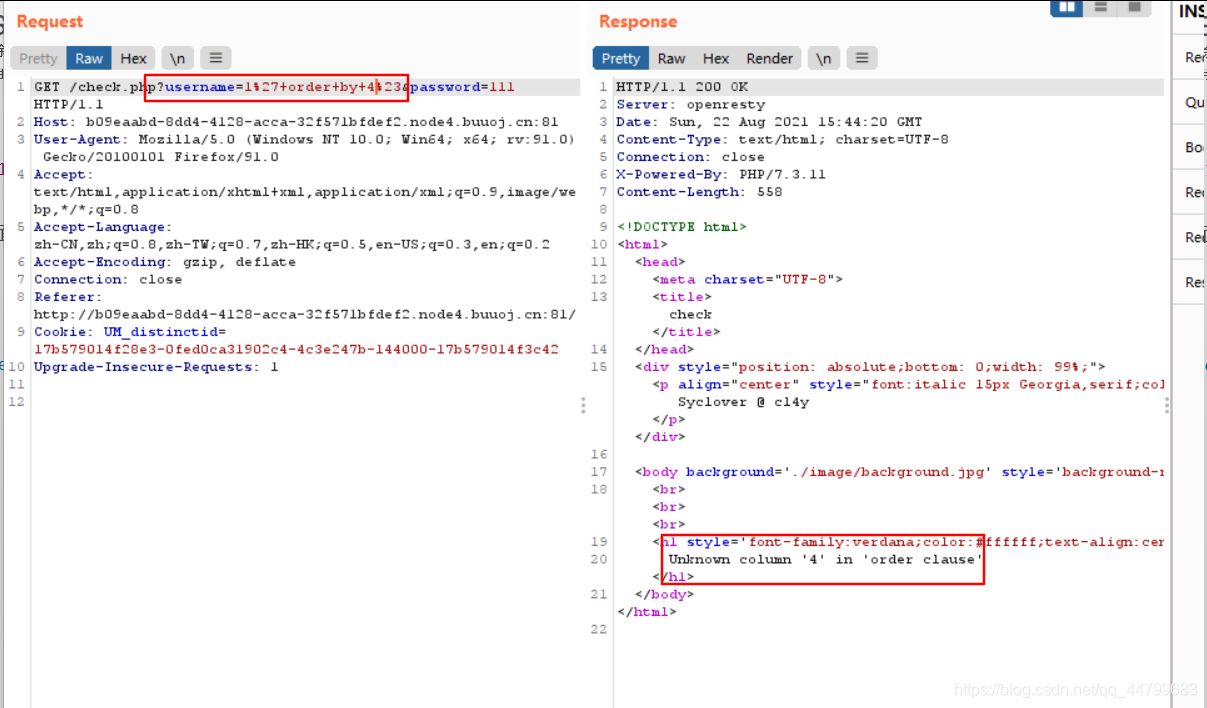1207x708 pixels.
Task: Click the dotted handle between Request and Response
Action: [x=584, y=404]
